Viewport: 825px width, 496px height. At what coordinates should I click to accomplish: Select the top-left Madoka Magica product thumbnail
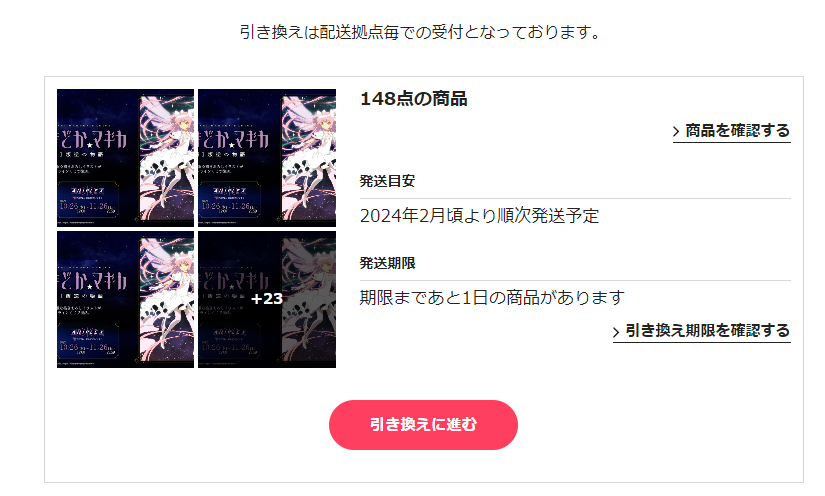point(125,158)
